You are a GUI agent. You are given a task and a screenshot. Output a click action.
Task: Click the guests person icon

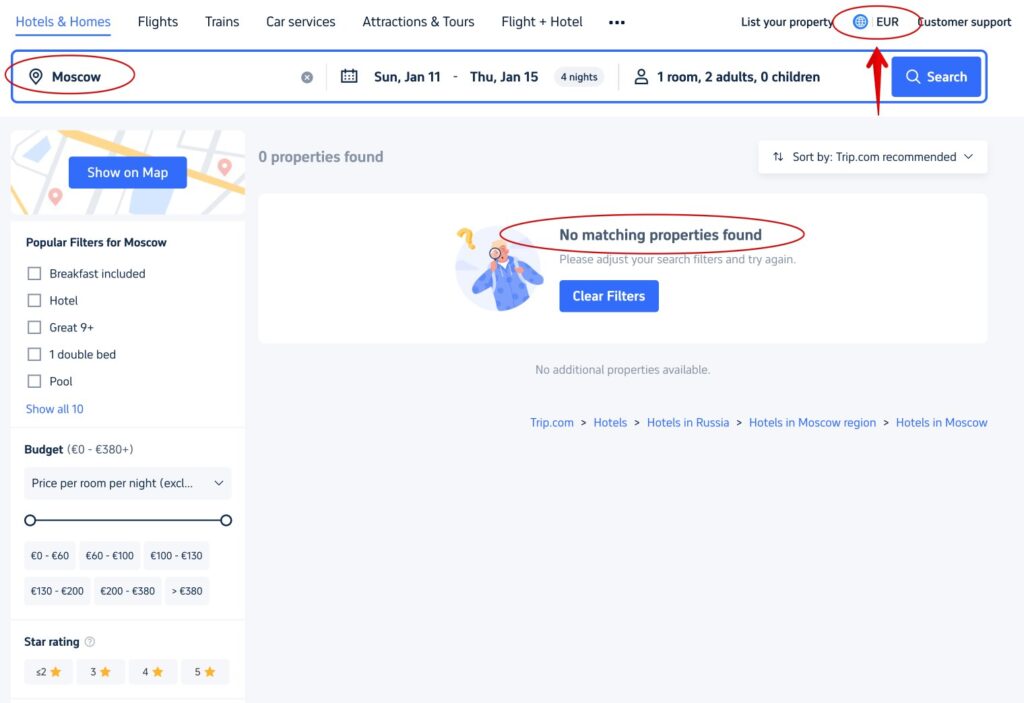pos(641,75)
